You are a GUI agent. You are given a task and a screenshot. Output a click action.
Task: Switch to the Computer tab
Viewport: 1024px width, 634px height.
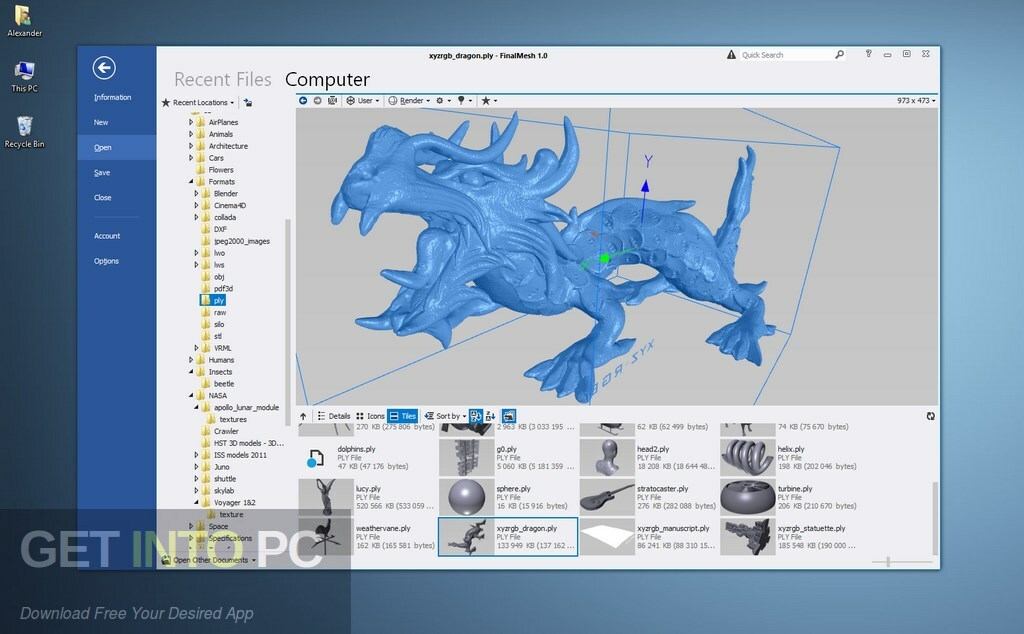point(327,80)
